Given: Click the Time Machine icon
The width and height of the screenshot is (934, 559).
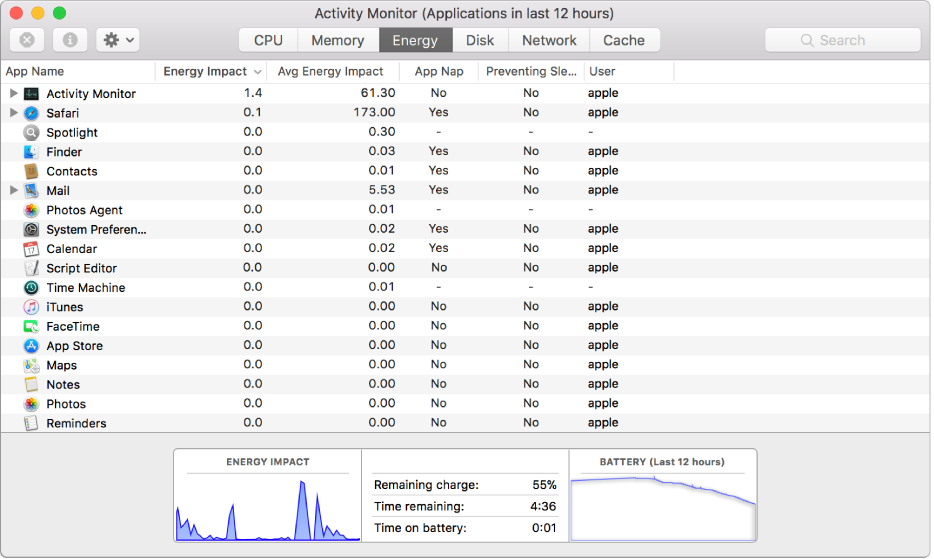Looking at the screenshot, I should click(31, 287).
